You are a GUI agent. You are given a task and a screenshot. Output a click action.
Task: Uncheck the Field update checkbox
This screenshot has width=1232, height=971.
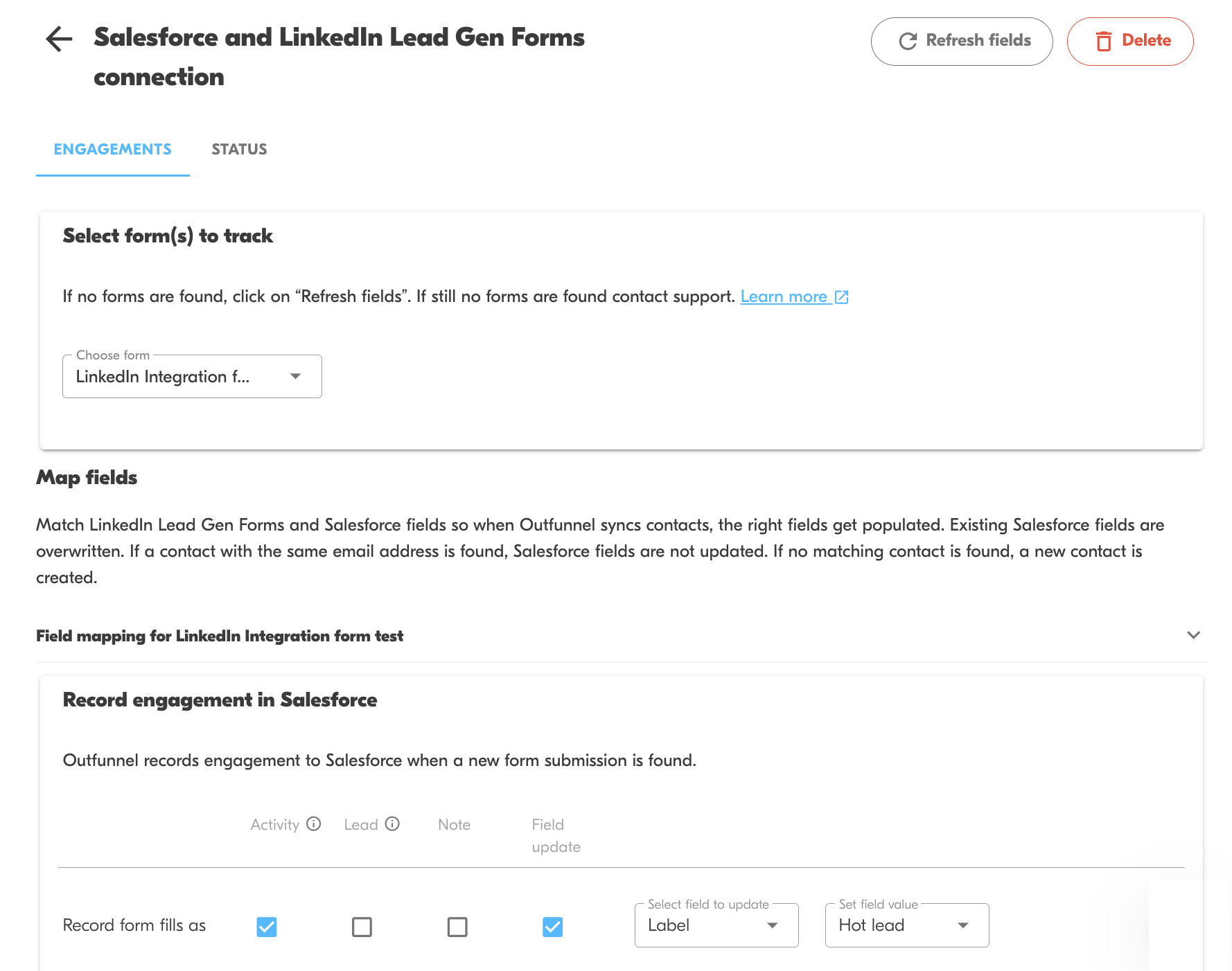552,927
